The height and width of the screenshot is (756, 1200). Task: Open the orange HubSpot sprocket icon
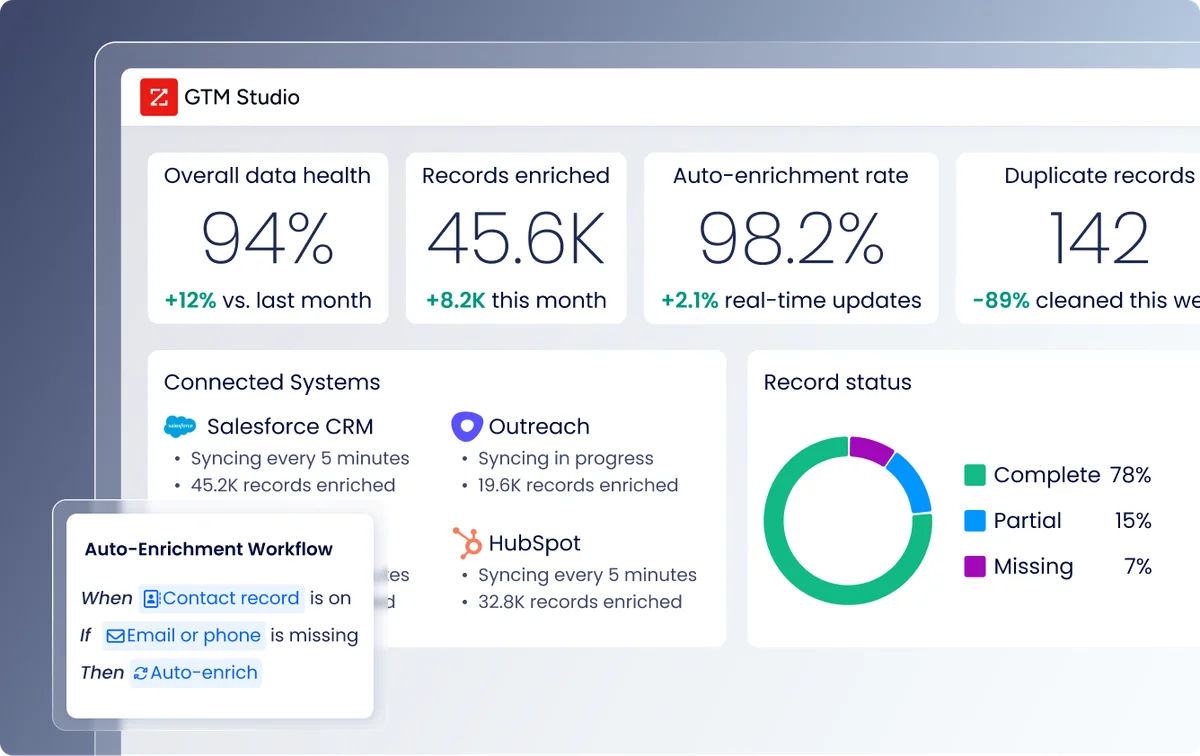coord(466,543)
